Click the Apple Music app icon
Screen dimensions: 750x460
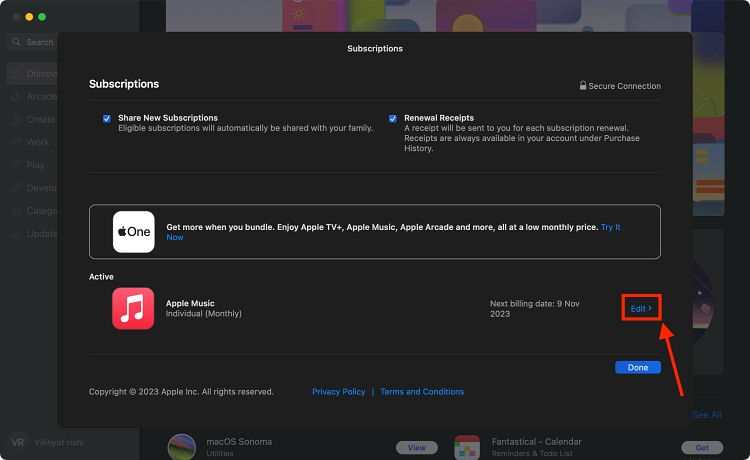(x=133, y=308)
